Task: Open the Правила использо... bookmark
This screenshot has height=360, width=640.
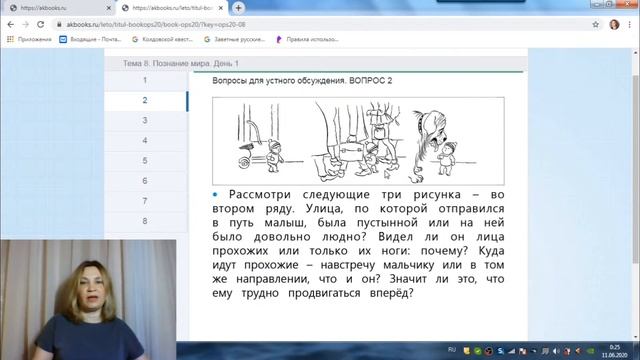Action: tap(307, 39)
